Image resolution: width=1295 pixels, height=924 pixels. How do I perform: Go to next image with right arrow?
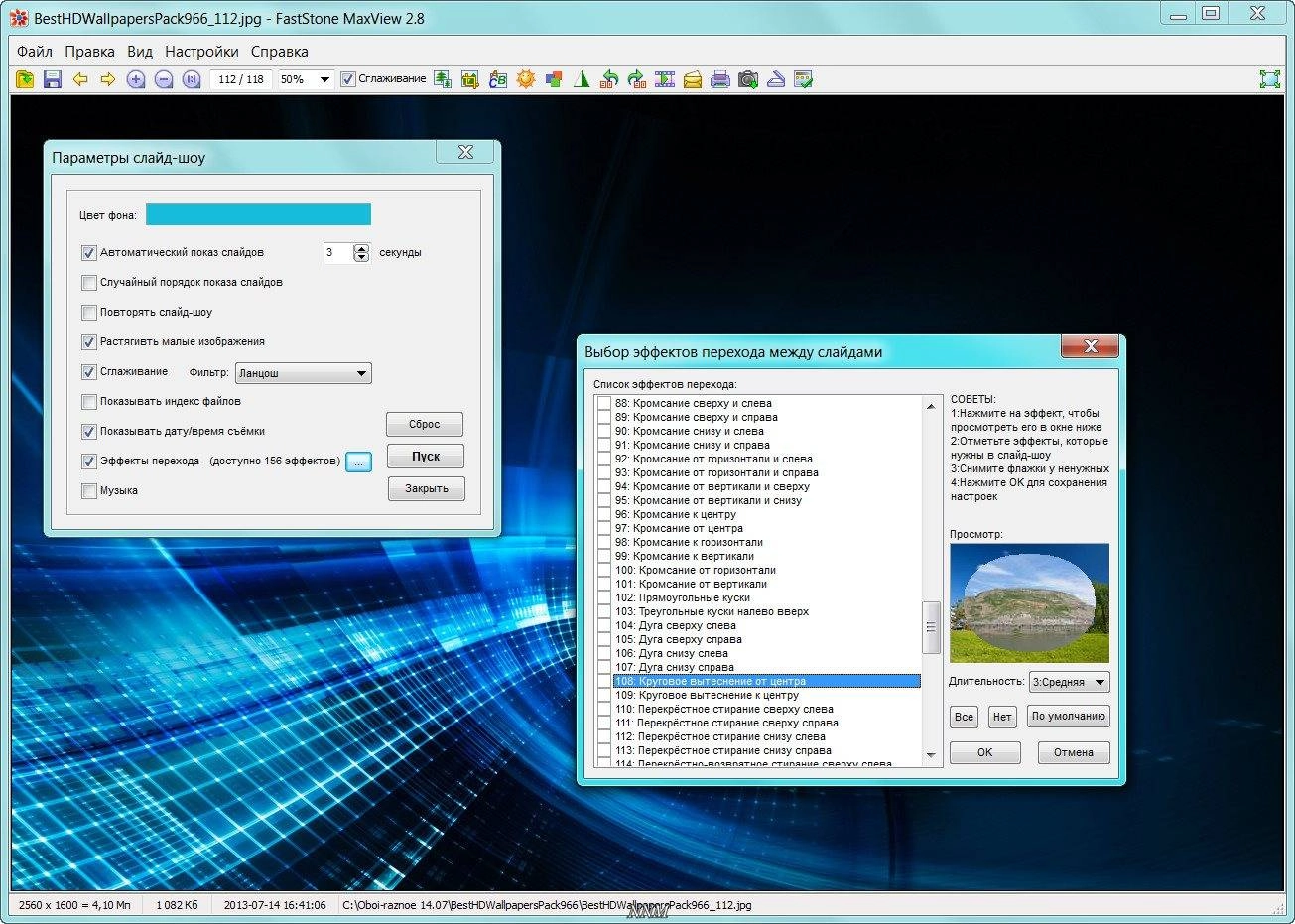pos(108,79)
